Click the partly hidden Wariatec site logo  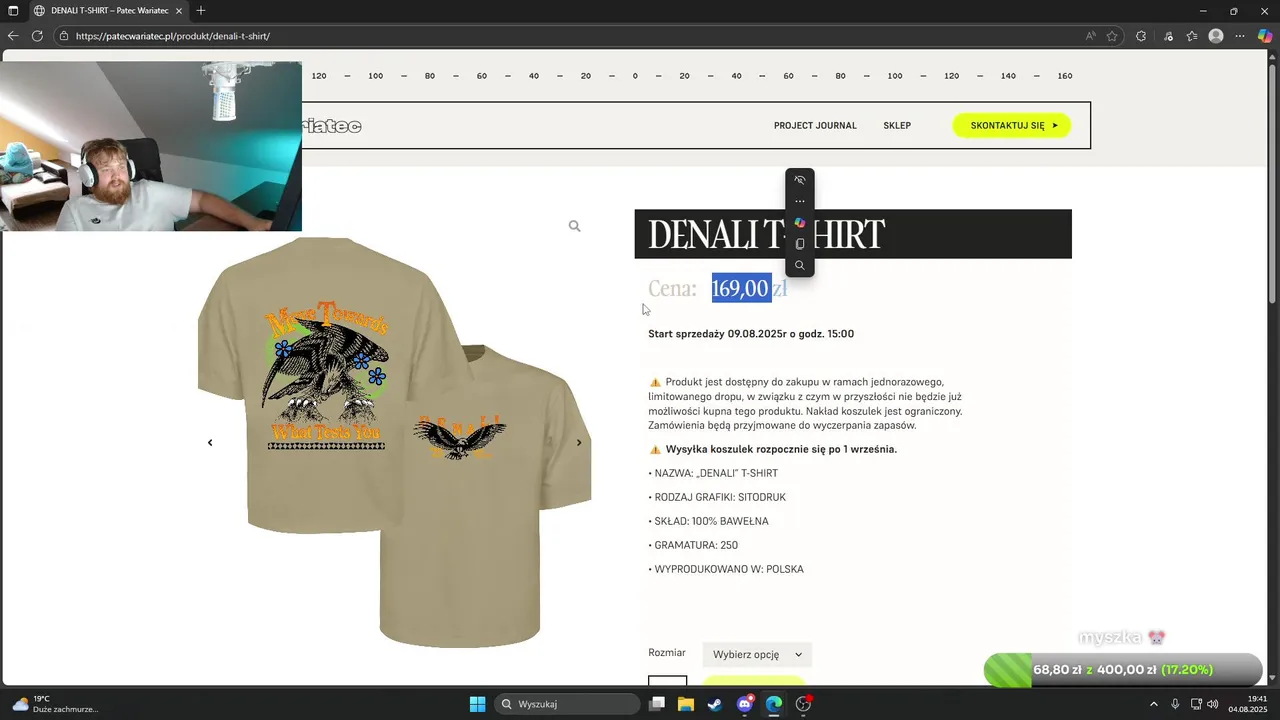(x=331, y=126)
